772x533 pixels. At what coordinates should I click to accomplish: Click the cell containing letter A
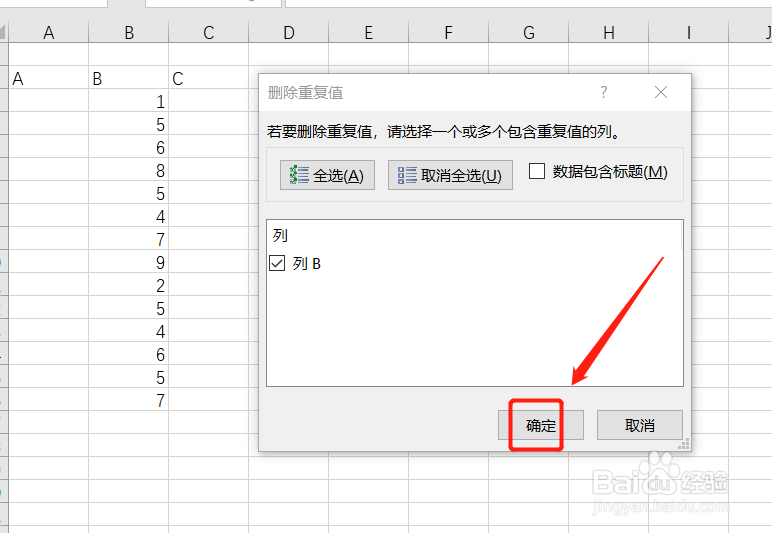pyautogui.click(x=48, y=78)
